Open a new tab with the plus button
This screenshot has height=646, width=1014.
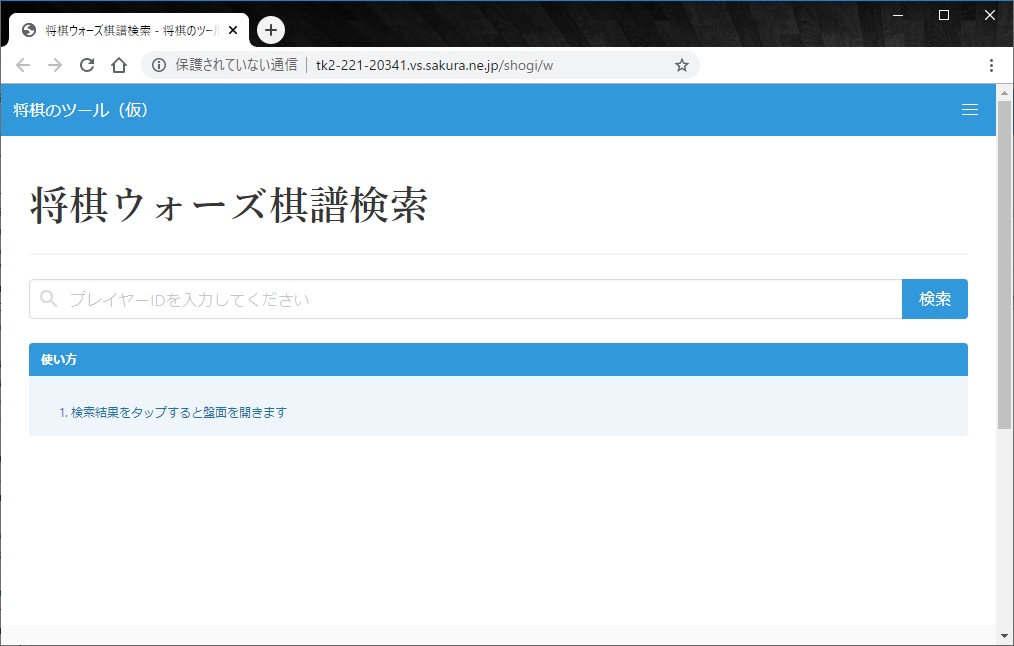click(x=271, y=30)
